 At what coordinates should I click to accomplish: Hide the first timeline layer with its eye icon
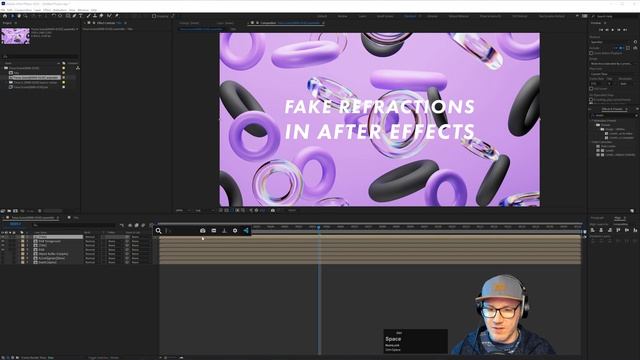[x=3, y=237]
